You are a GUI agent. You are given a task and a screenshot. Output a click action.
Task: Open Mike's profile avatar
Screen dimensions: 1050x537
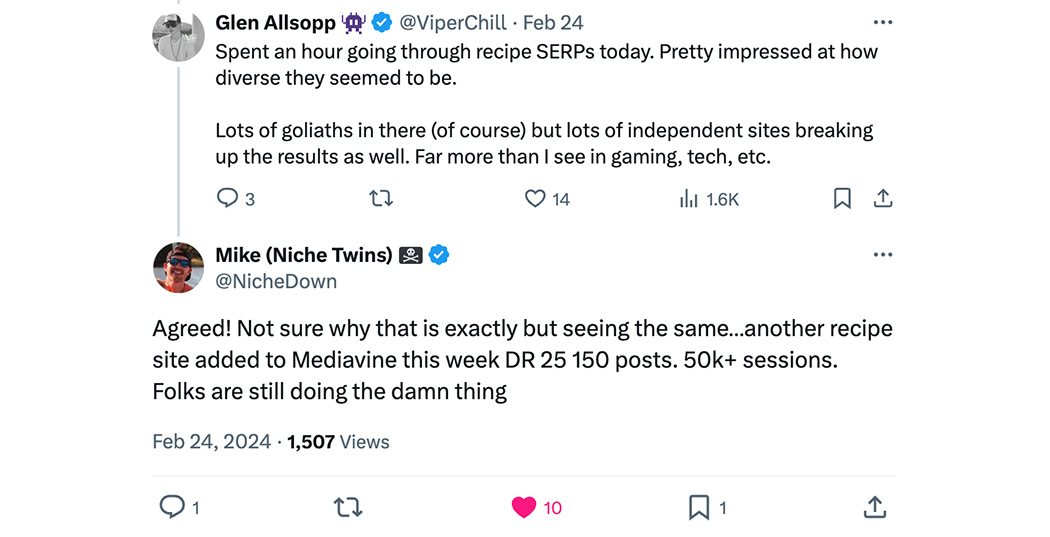(178, 268)
